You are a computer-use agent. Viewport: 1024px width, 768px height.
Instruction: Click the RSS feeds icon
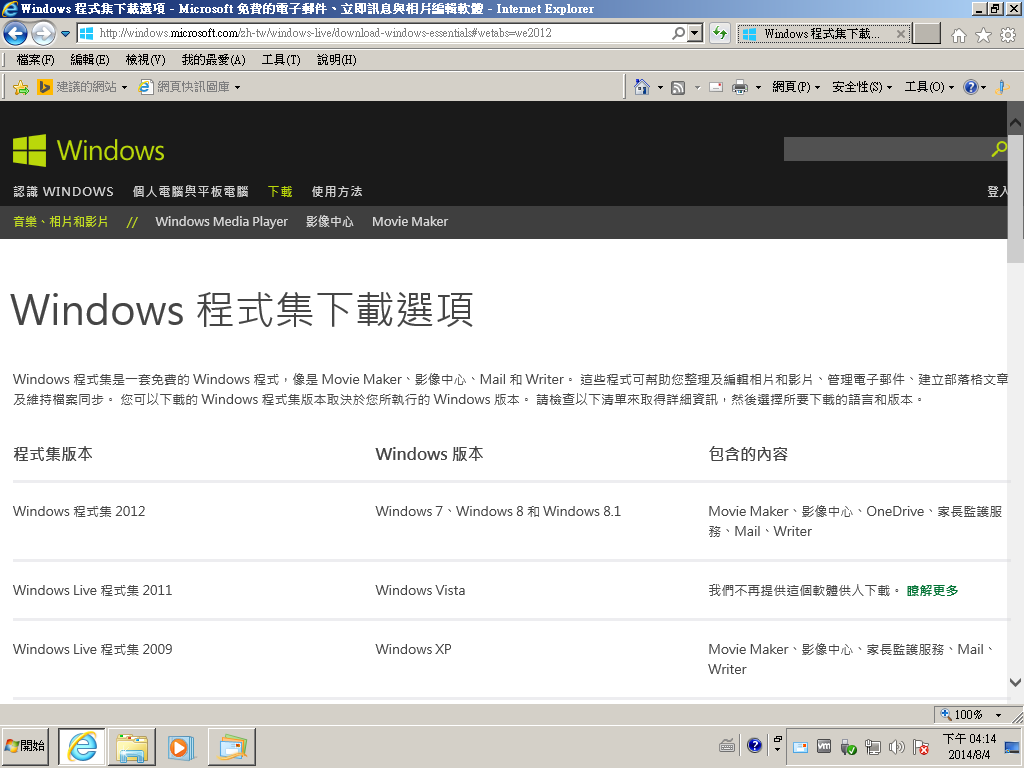pyautogui.click(x=679, y=88)
